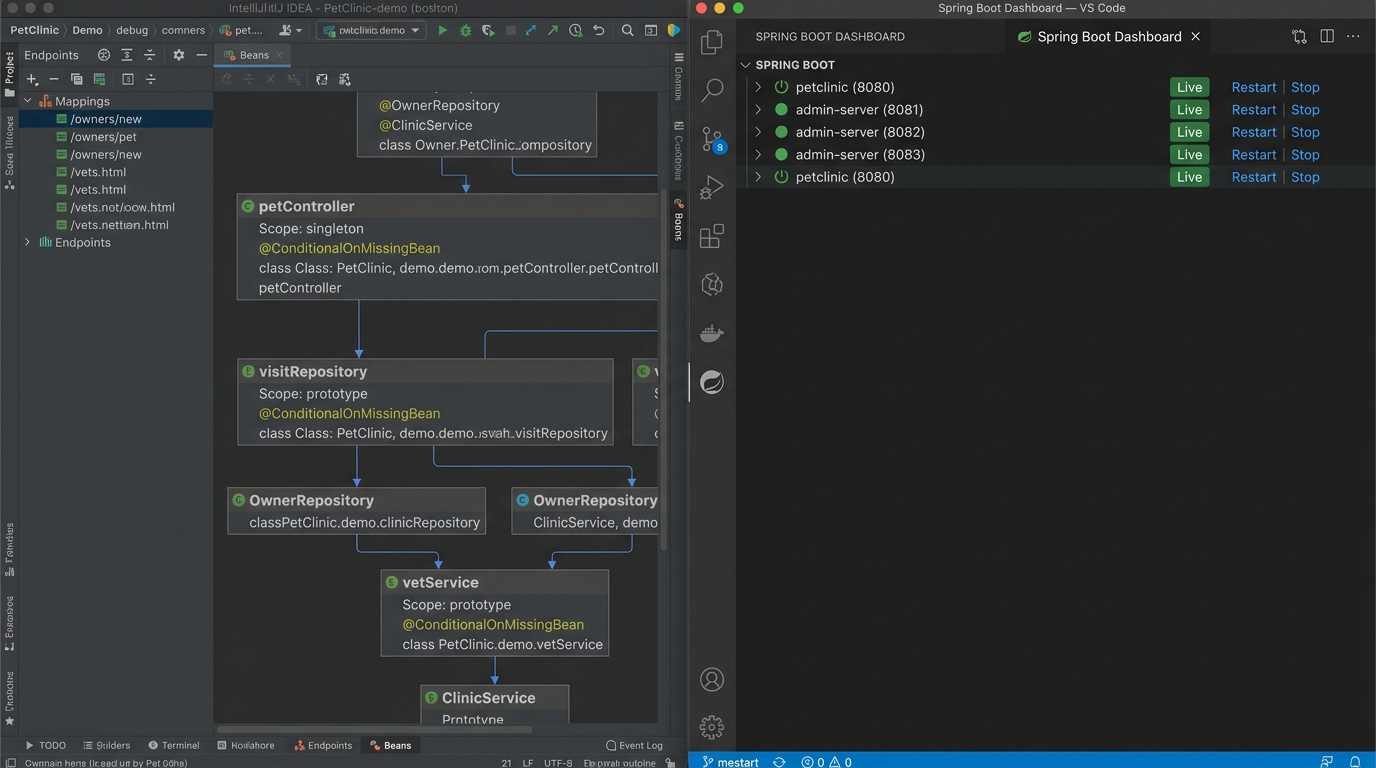Open VS Code Search in activity bar
Image resolution: width=1376 pixels, height=768 pixels.
(712, 90)
